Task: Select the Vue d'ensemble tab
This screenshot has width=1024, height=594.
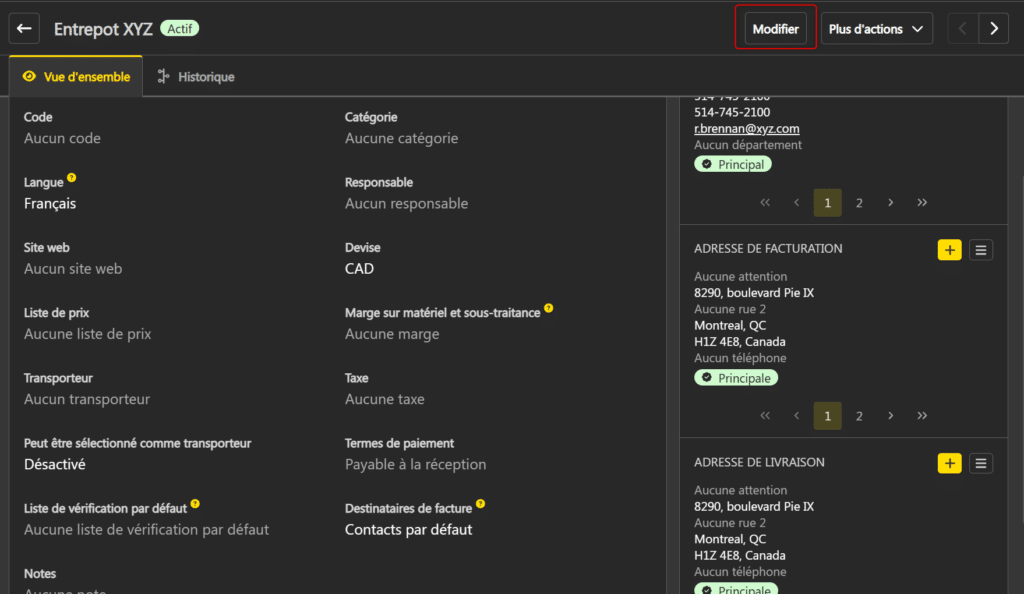Action: point(76,77)
